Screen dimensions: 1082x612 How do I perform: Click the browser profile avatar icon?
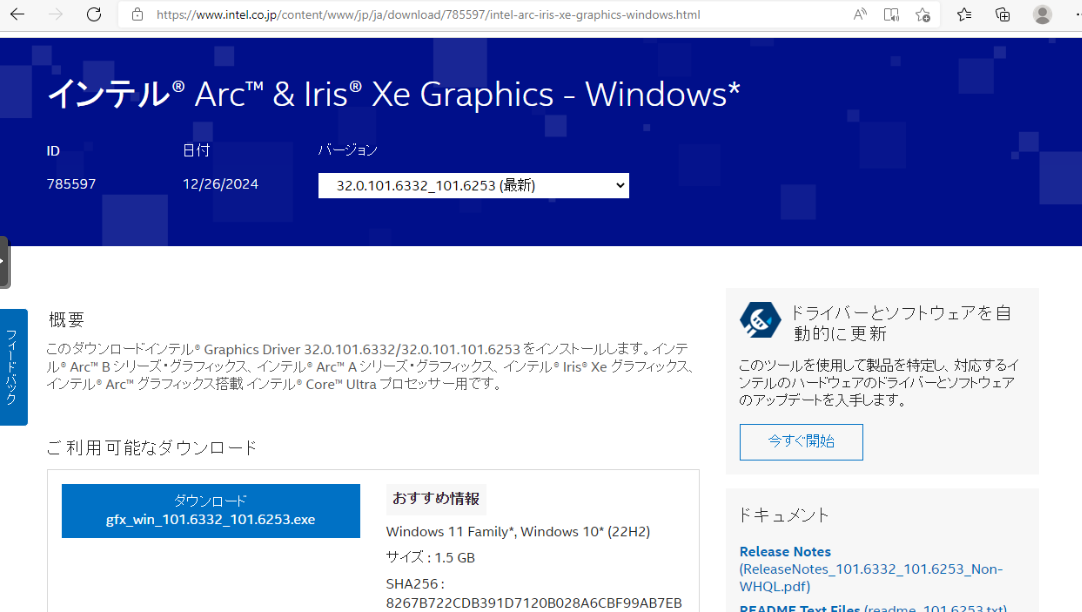point(1040,15)
